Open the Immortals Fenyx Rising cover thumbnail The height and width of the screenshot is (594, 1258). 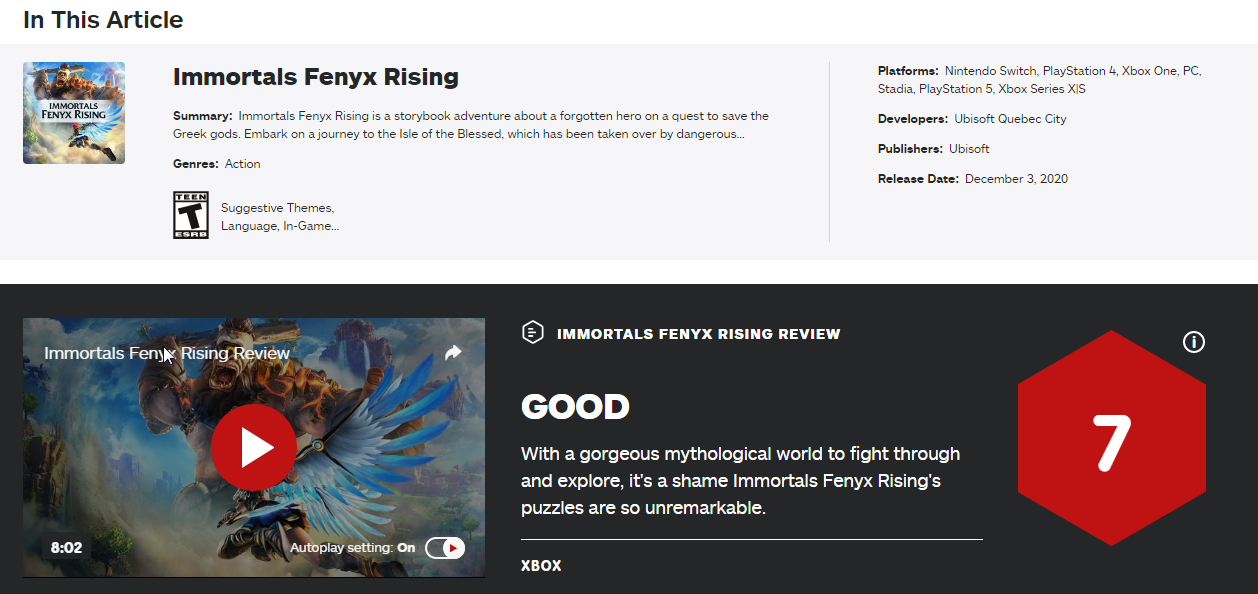coord(74,113)
